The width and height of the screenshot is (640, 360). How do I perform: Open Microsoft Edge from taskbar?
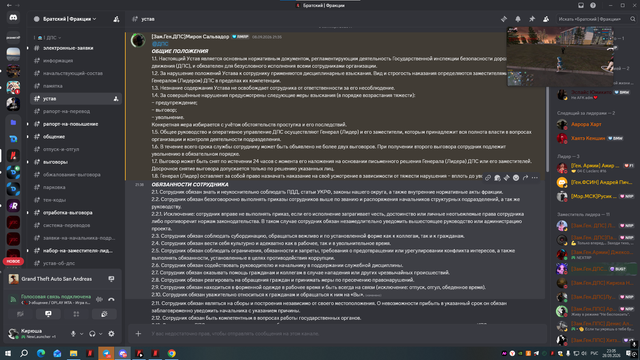point(41,353)
